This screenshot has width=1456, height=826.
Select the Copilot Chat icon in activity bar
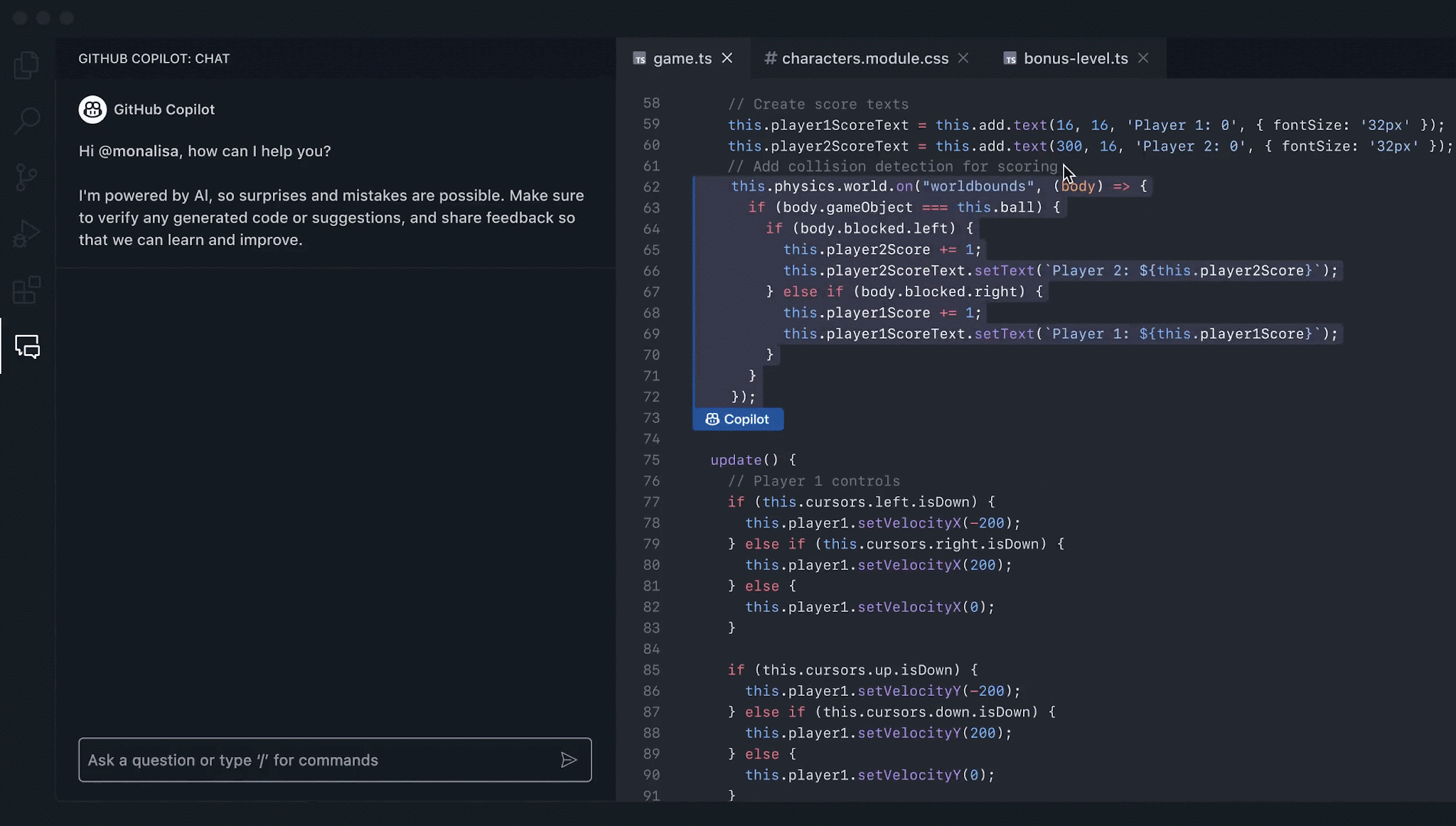pyautogui.click(x=27, y=346)
